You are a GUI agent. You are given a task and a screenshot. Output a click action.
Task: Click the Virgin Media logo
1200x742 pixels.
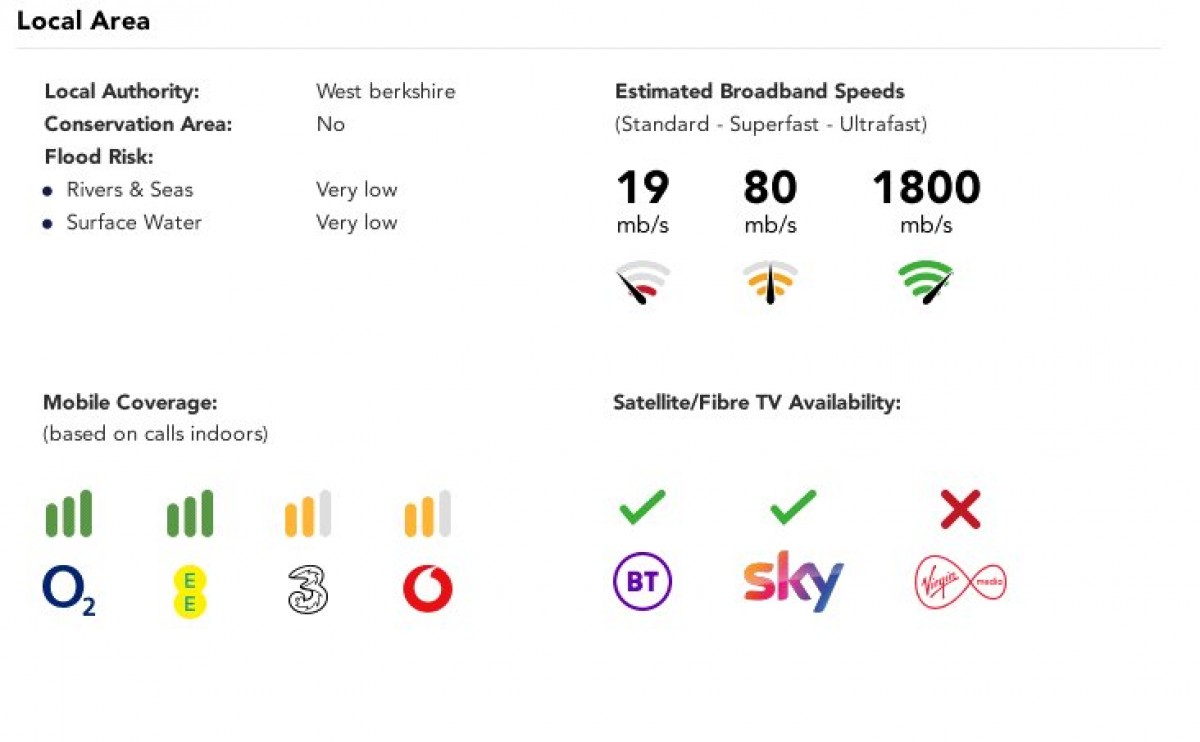click(960, 581)
